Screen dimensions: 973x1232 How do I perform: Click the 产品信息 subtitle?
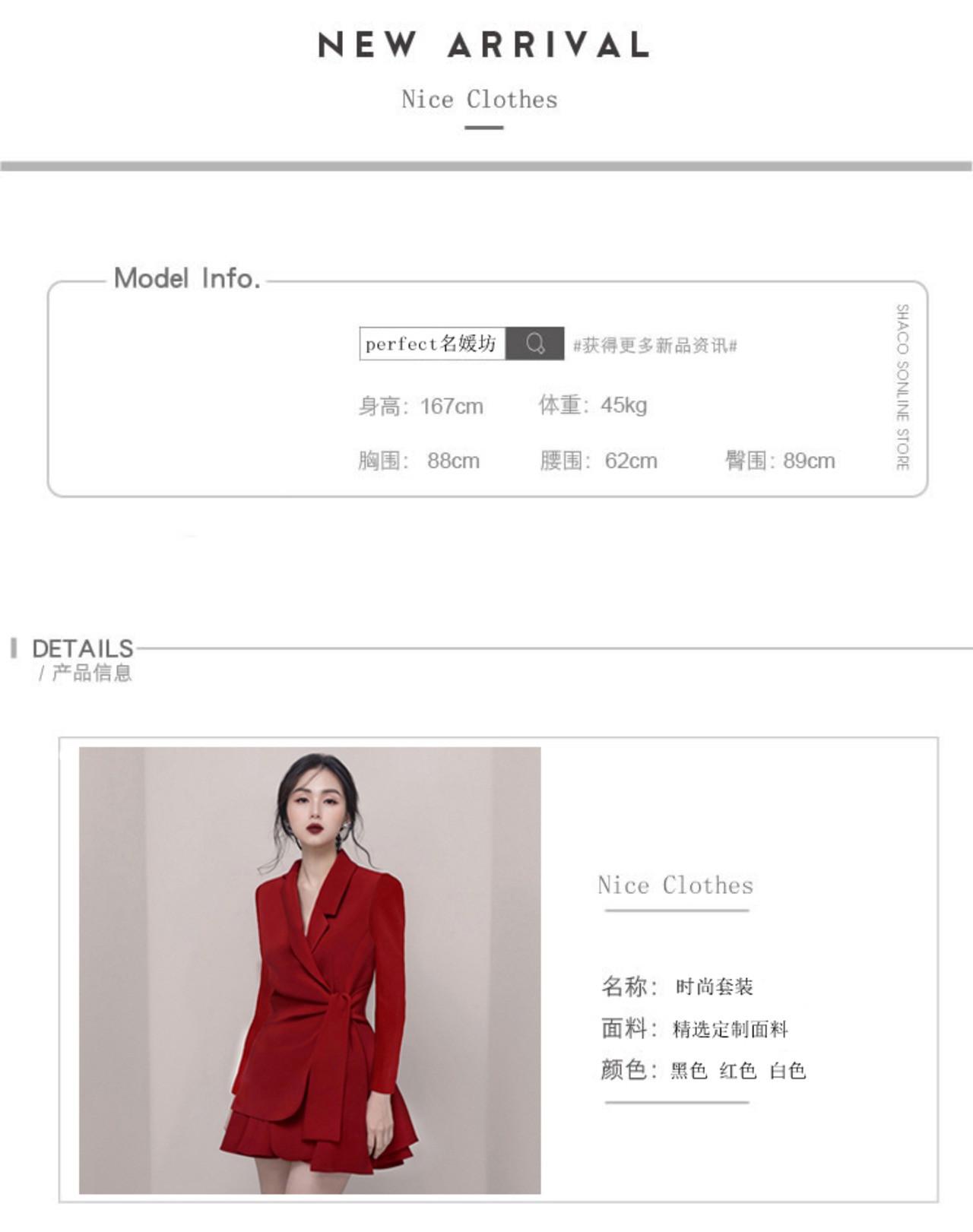[92, 673]
